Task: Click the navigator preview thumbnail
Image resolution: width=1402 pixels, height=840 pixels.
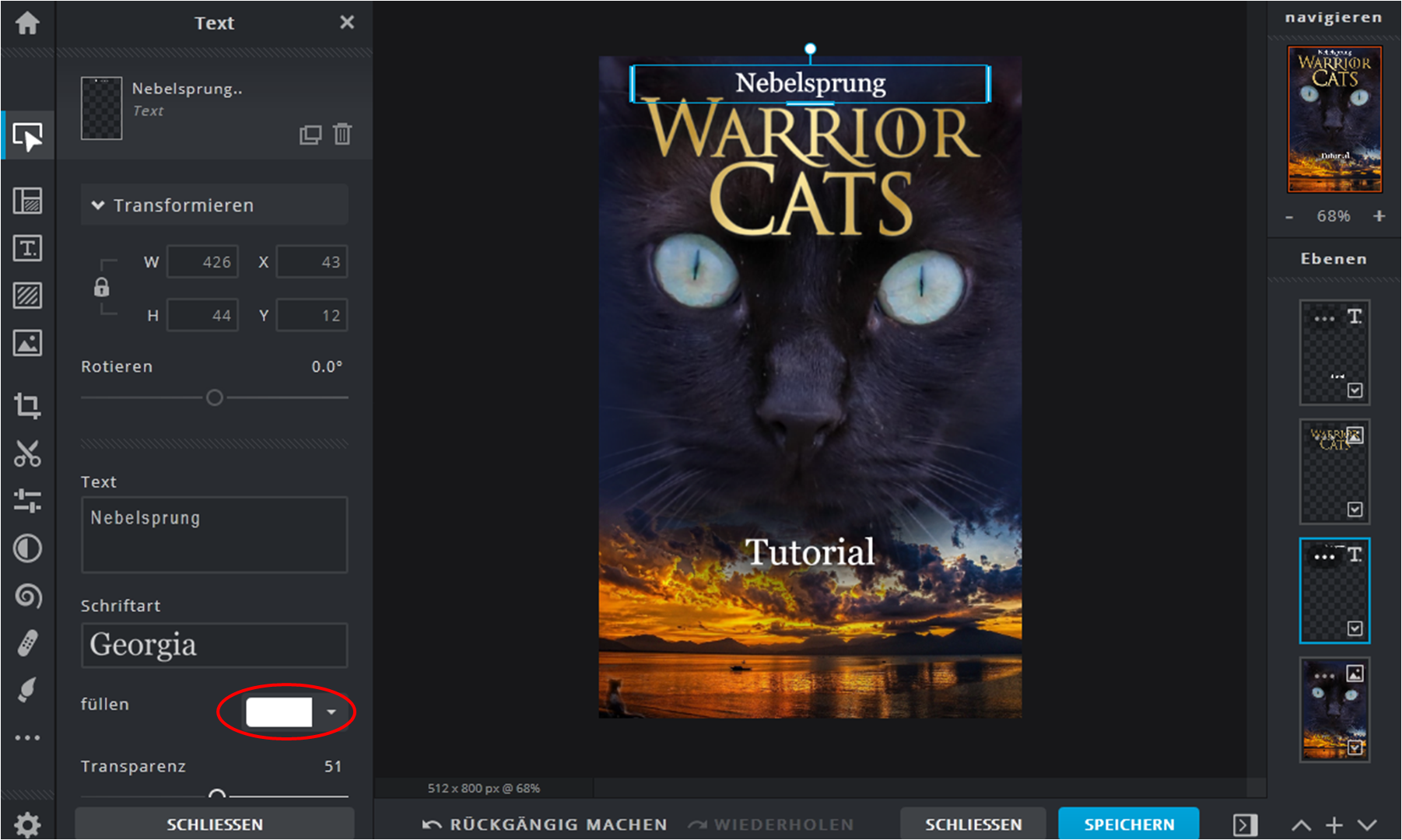Action: point(1334,119)
